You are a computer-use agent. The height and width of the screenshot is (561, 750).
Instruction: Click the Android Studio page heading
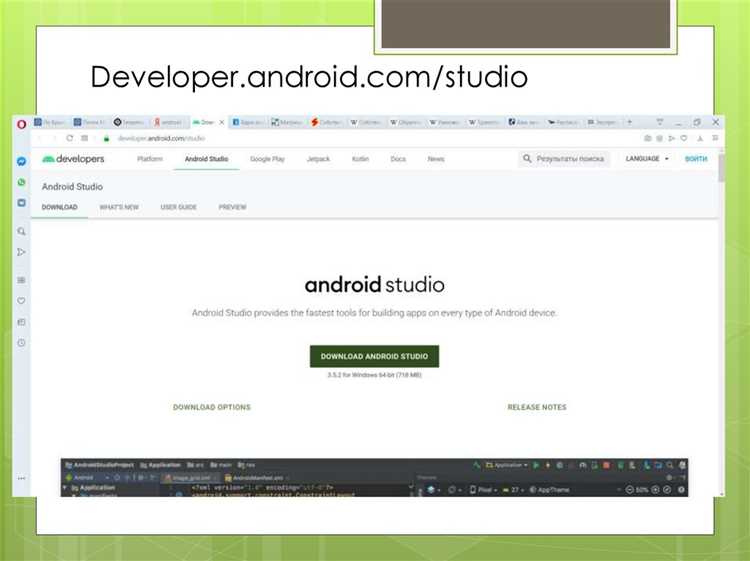pos(72,187)
